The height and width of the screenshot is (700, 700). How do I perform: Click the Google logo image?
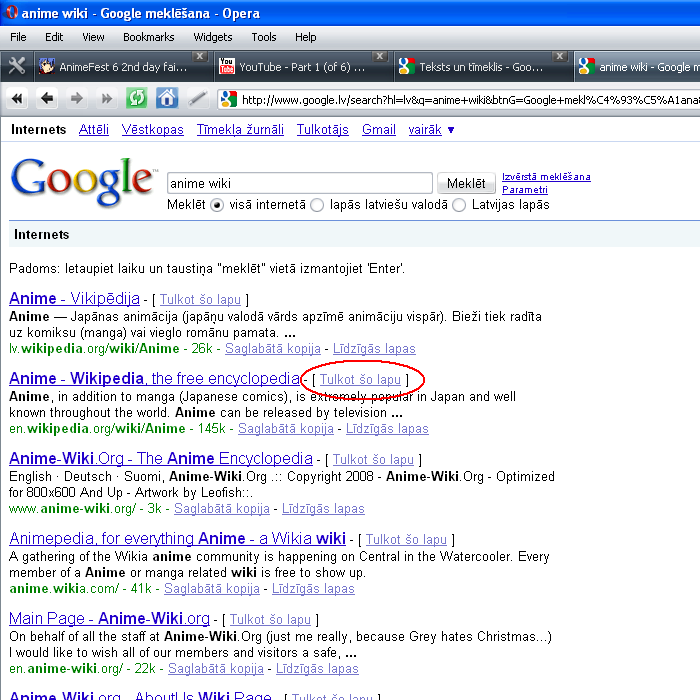tap(83, 181)
